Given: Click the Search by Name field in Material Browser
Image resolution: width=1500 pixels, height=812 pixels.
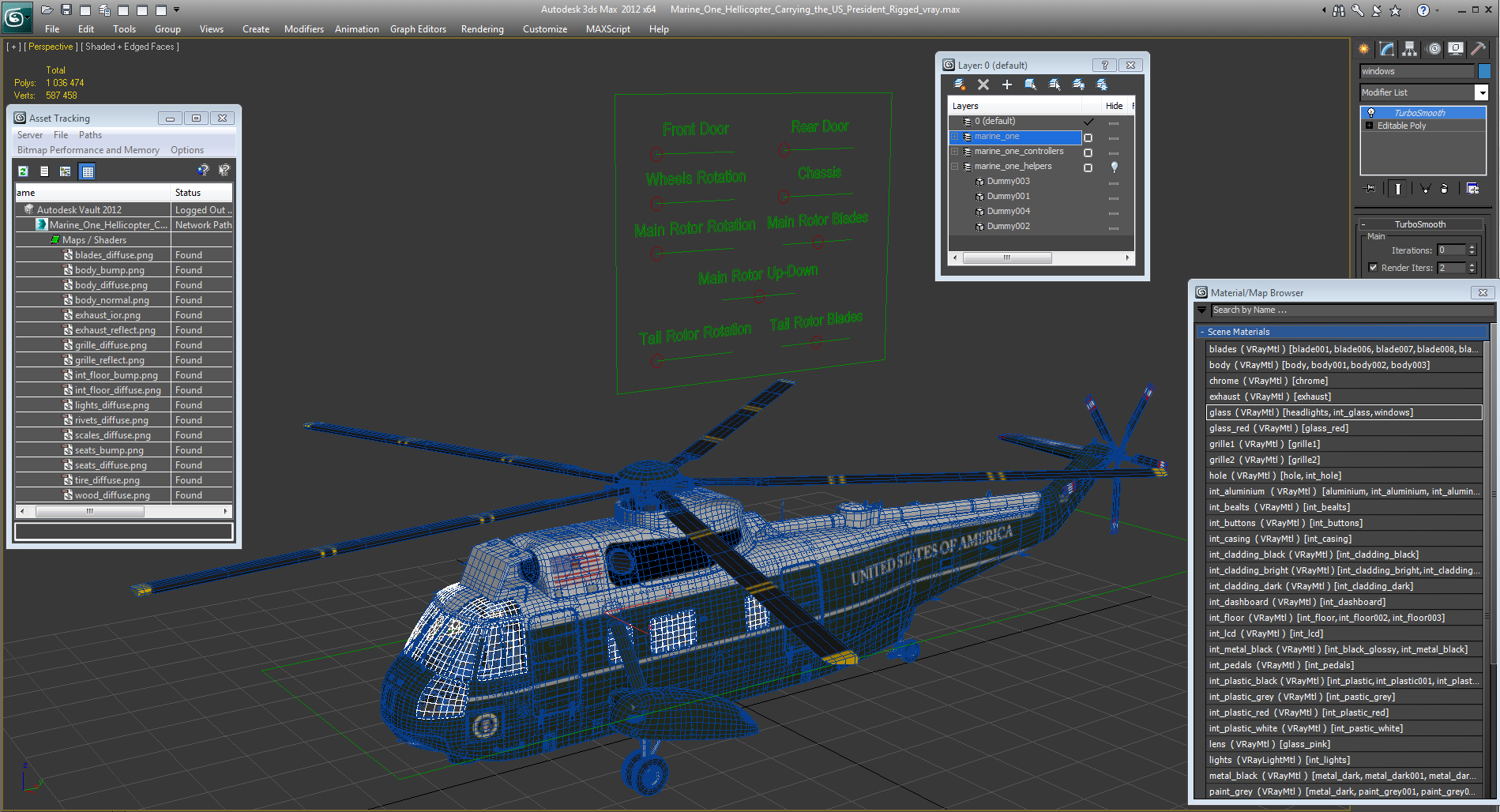Looking at the screenshot, I should (x=1351, y=310).
